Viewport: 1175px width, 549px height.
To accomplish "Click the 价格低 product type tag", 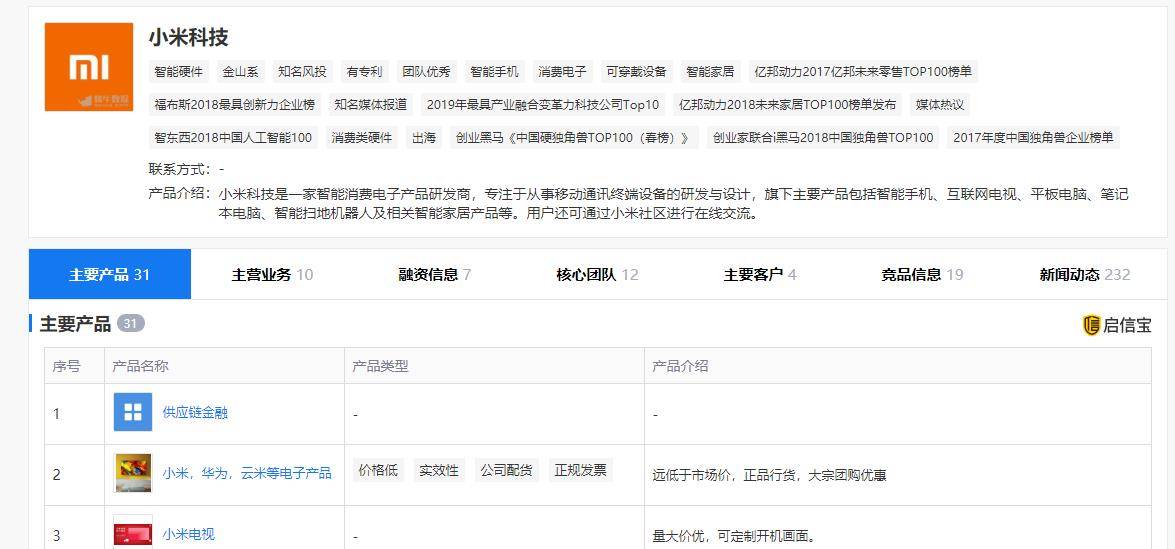I will (378, 470).
